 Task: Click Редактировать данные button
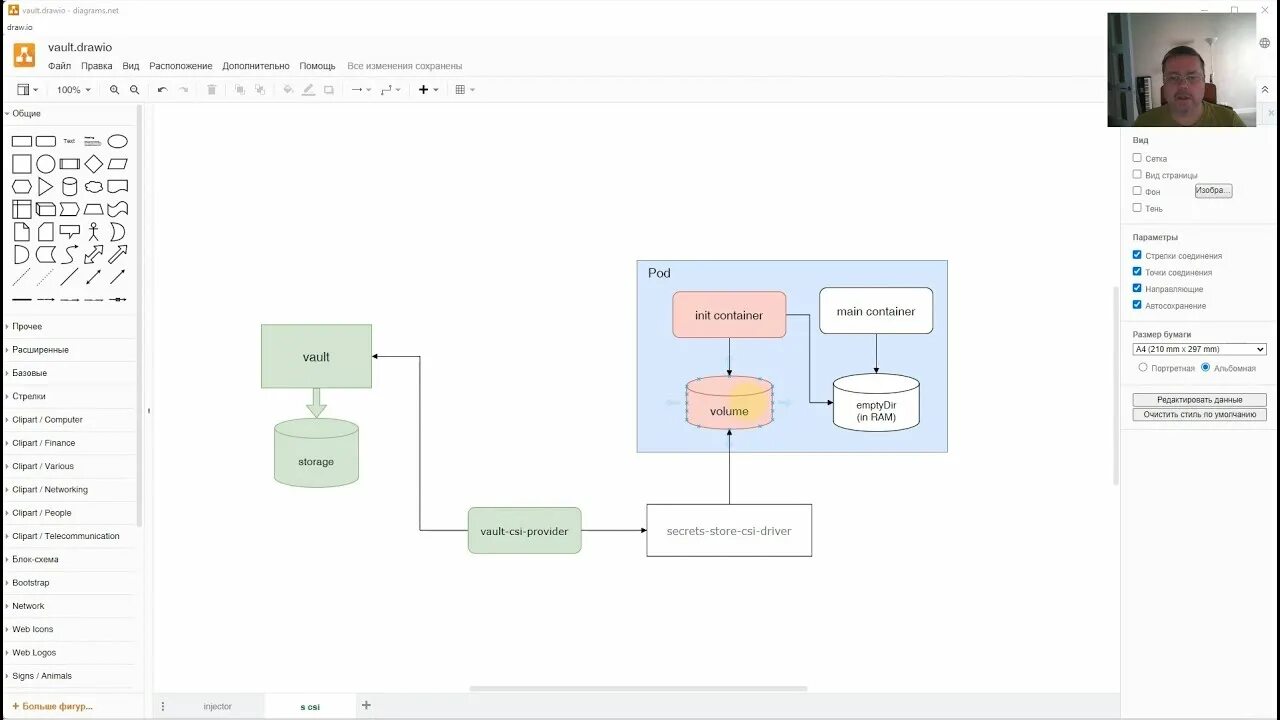(x=1199, y=399)
